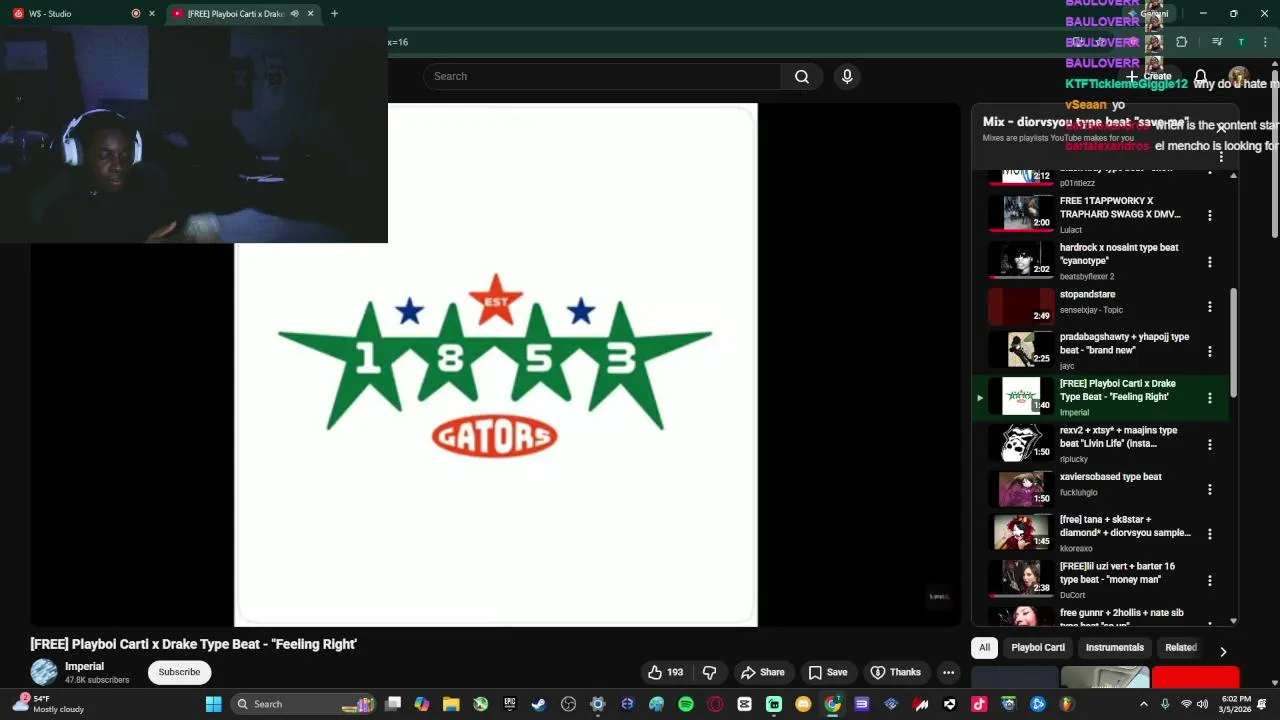The height and width of the screenshot is (720, 1280).
Task: Play hardrock x nosaint cyanotype thumbnail
Action: point(1021,261)
